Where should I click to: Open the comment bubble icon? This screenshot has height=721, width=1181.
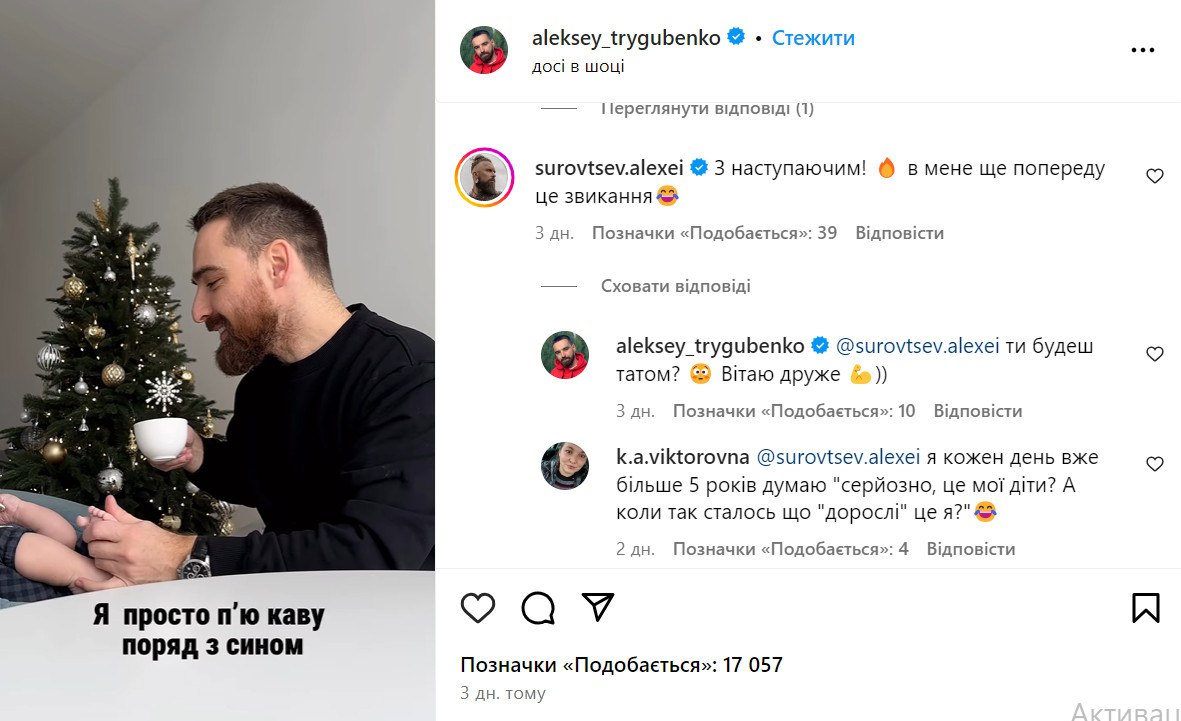point(538,607)
